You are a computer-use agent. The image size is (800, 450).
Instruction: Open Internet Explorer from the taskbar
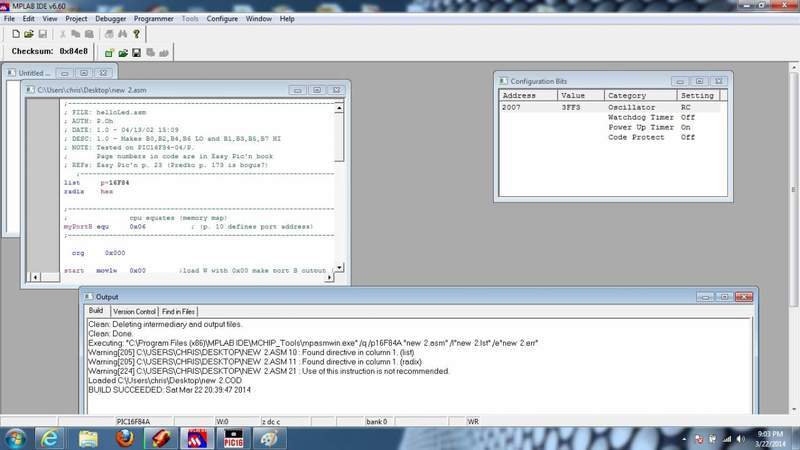49,439
